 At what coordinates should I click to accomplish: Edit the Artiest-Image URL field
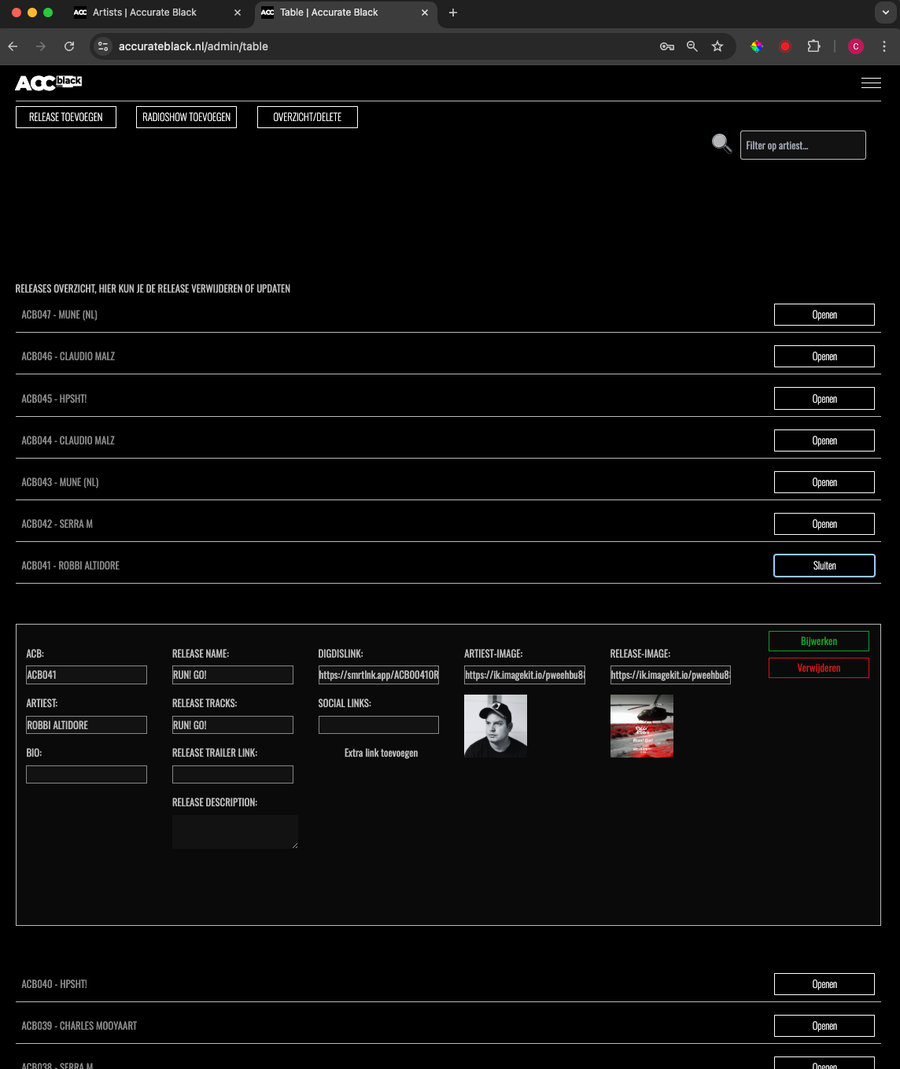[524, 675]
